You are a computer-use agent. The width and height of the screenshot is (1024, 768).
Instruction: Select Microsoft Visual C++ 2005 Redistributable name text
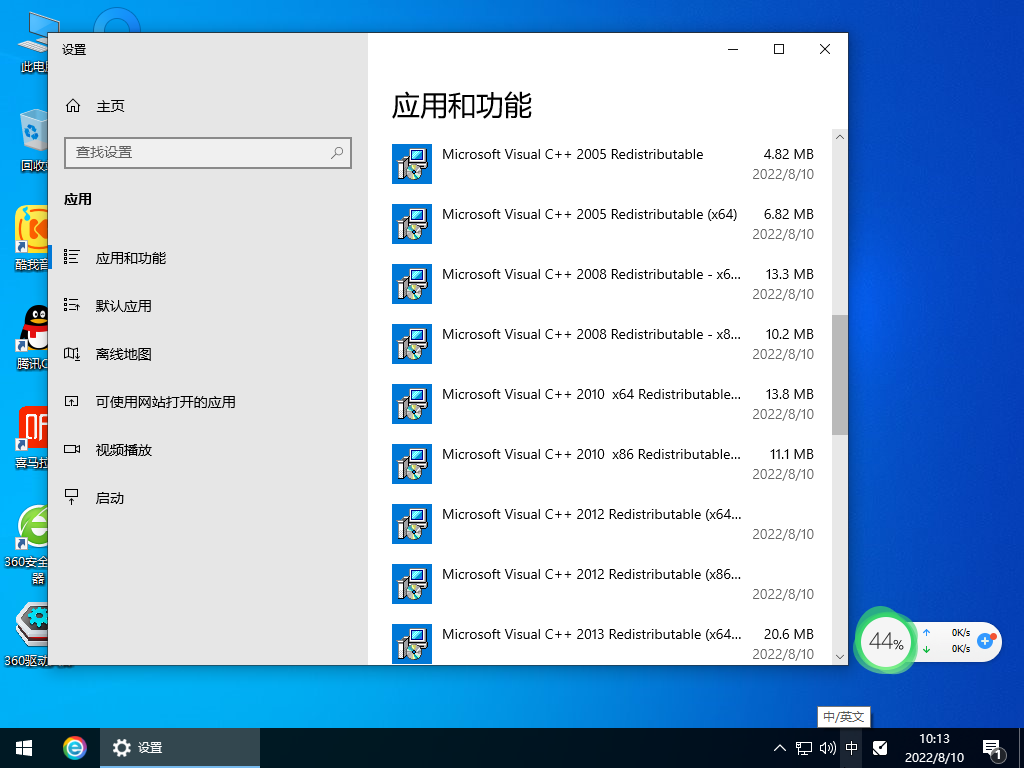pyautogui.click(x=573, y=155)
